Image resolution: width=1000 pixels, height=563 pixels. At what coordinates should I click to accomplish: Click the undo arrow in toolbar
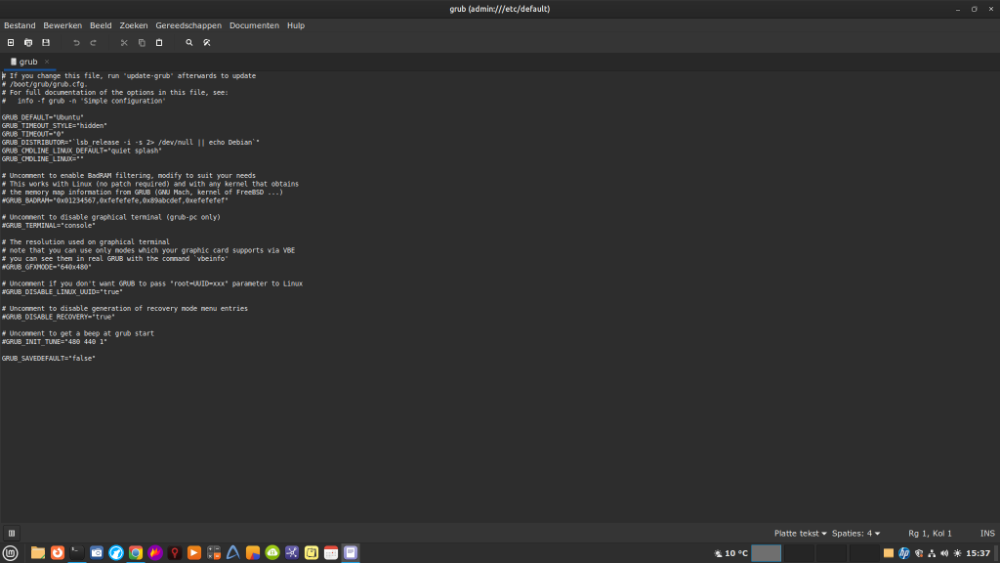[76, 43]
